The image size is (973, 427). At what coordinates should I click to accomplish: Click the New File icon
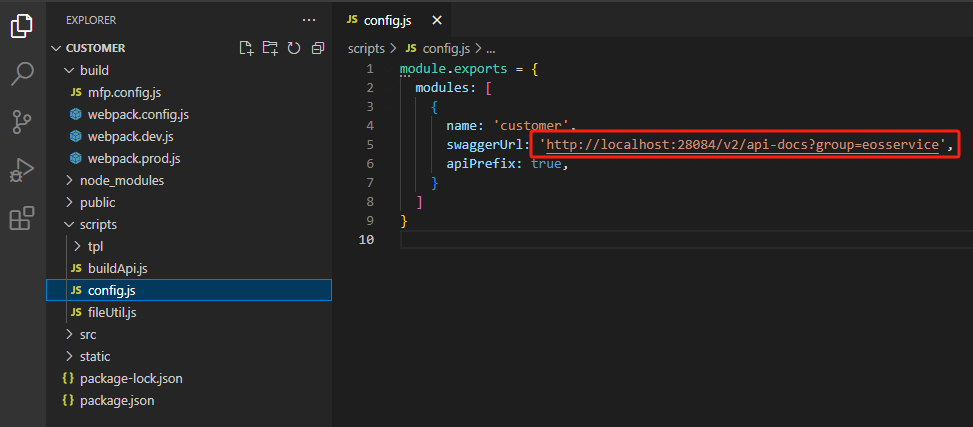point(246,48)
